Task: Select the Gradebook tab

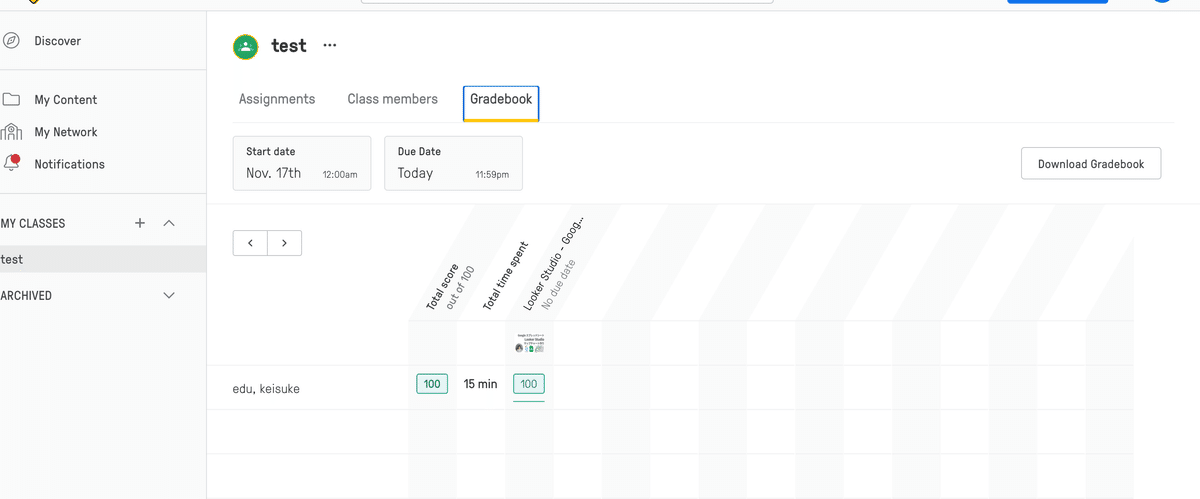Action: click(x=501, y=101)
